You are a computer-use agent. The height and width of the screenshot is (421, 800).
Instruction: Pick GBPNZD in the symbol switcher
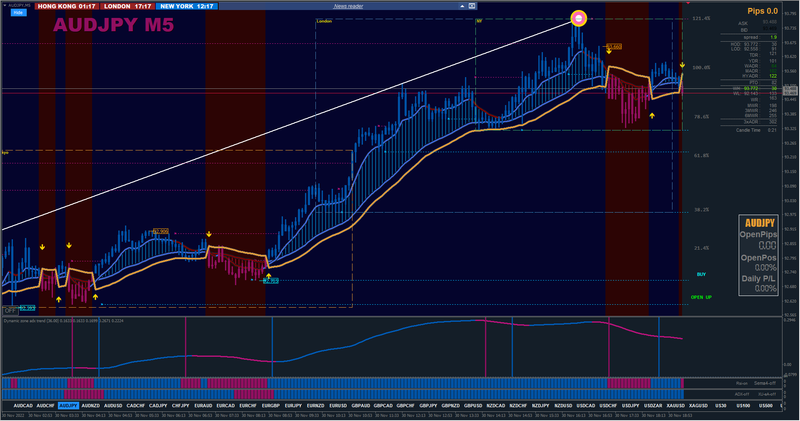pyautogui.click(x=451, y=406)
